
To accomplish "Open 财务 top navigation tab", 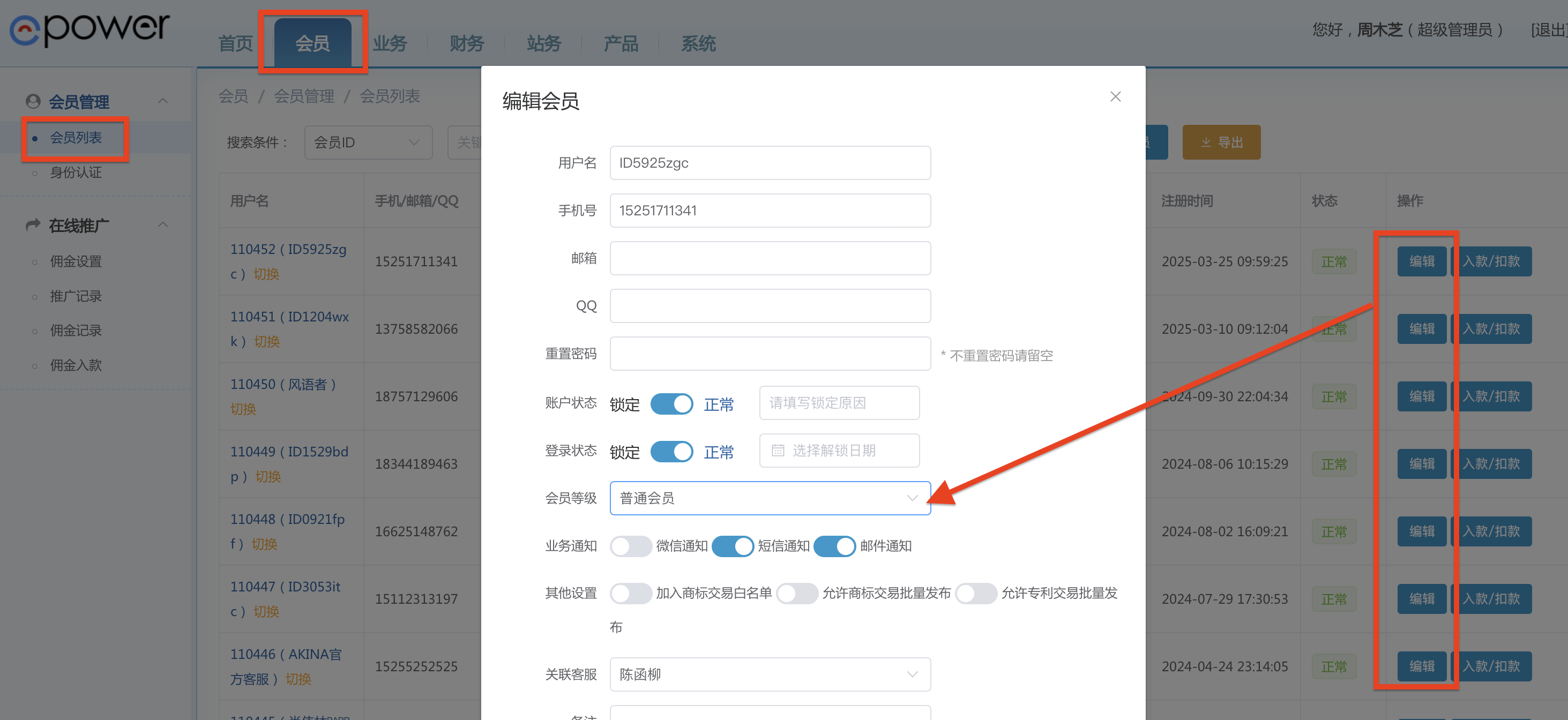I will click(x=467, y=43).
